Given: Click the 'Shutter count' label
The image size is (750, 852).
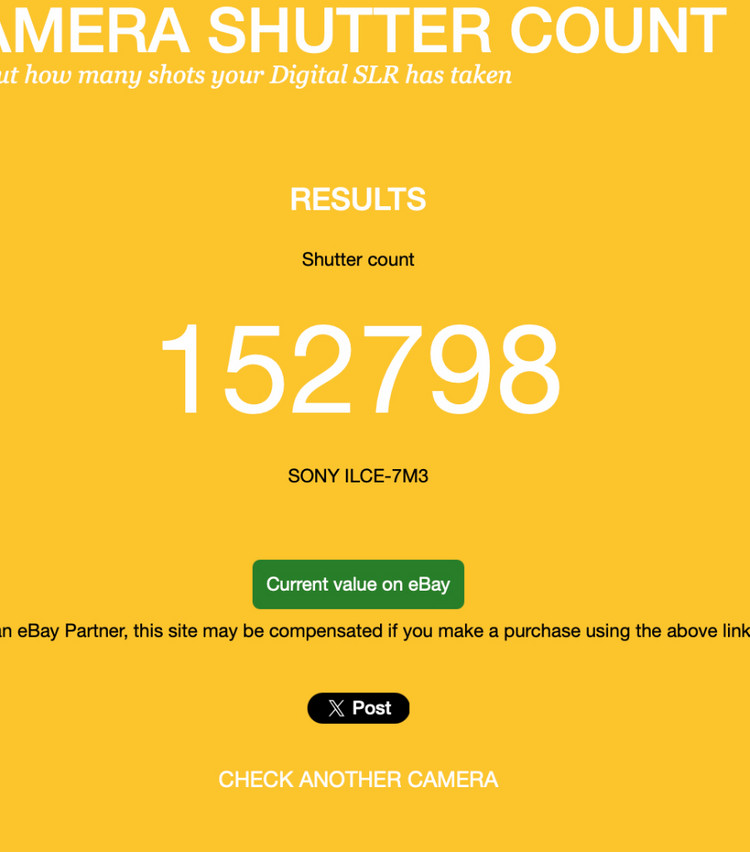Looking at the screenshot, I should [358, 260].
